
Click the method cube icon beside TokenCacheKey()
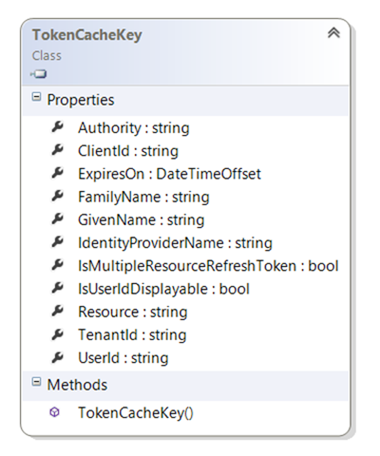click(55, 413)
